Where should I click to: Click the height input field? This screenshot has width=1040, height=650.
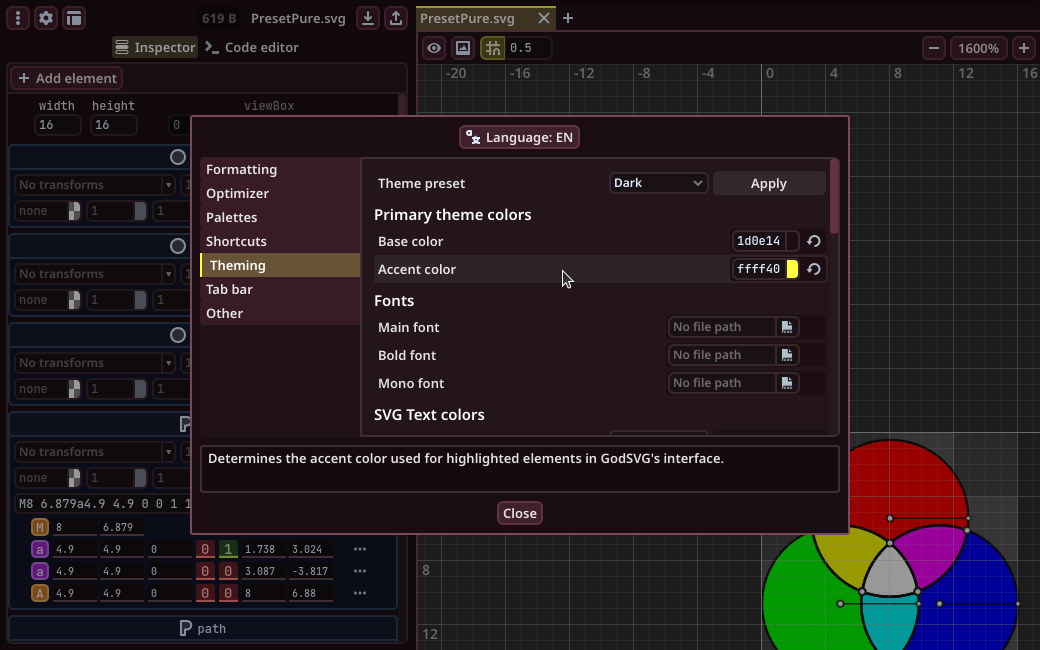coord(114,125)
